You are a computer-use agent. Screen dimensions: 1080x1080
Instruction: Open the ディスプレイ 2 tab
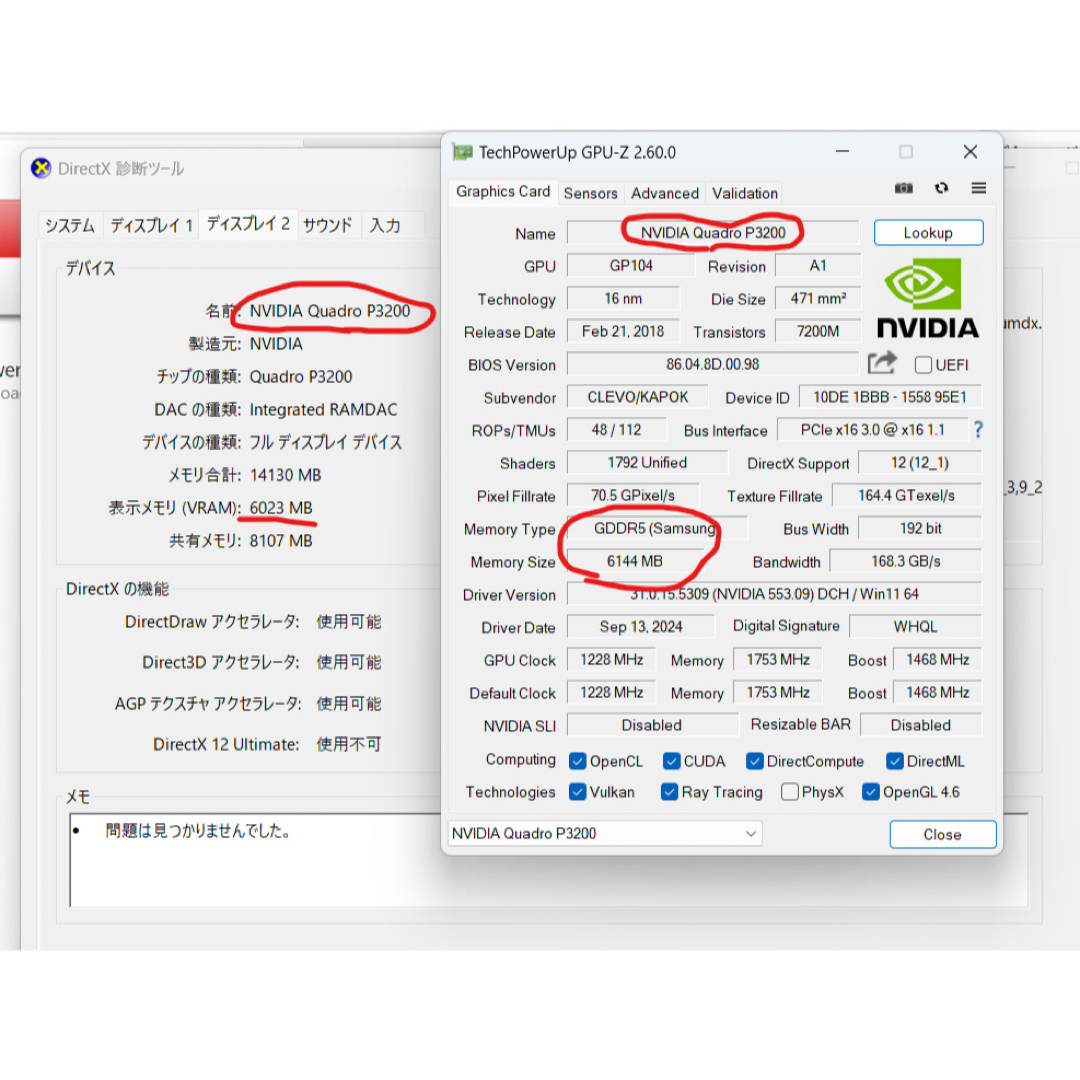click(248, 224)
